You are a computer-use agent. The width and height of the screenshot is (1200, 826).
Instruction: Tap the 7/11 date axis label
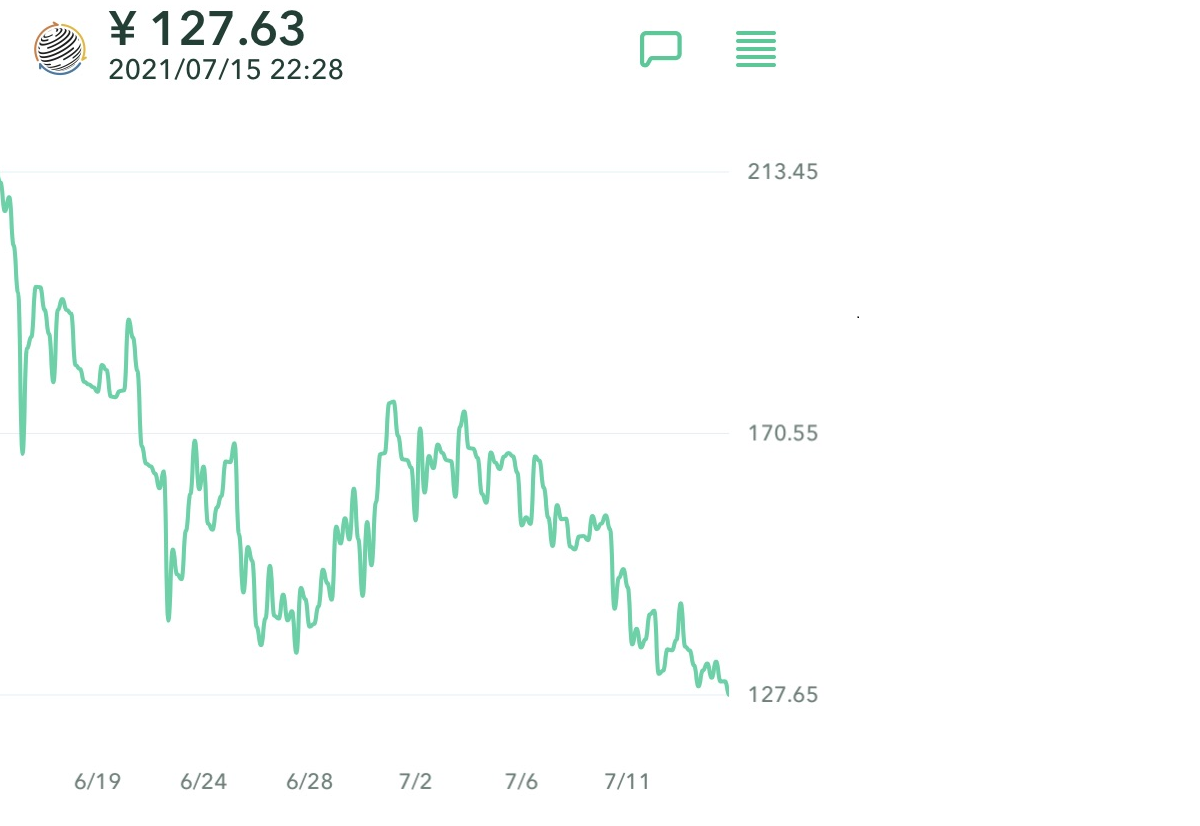[x=627, y=782]
